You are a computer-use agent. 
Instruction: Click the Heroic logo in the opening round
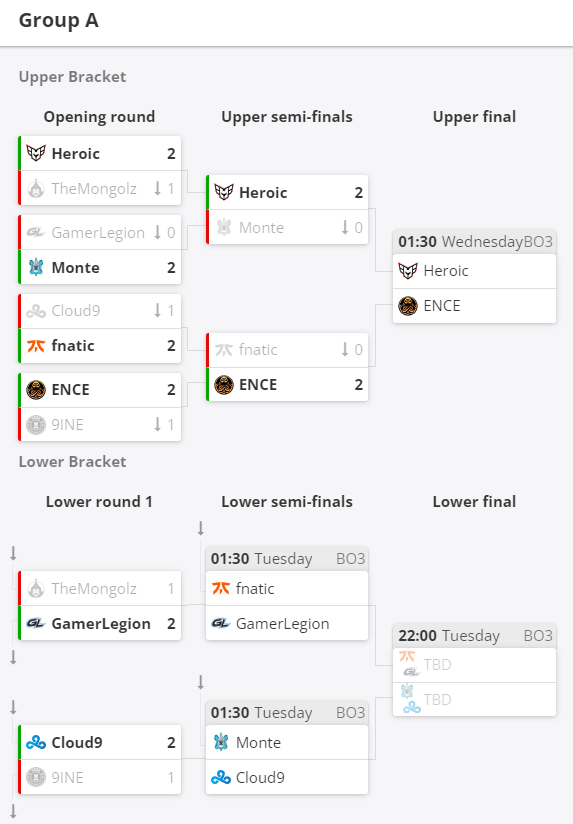36,153
